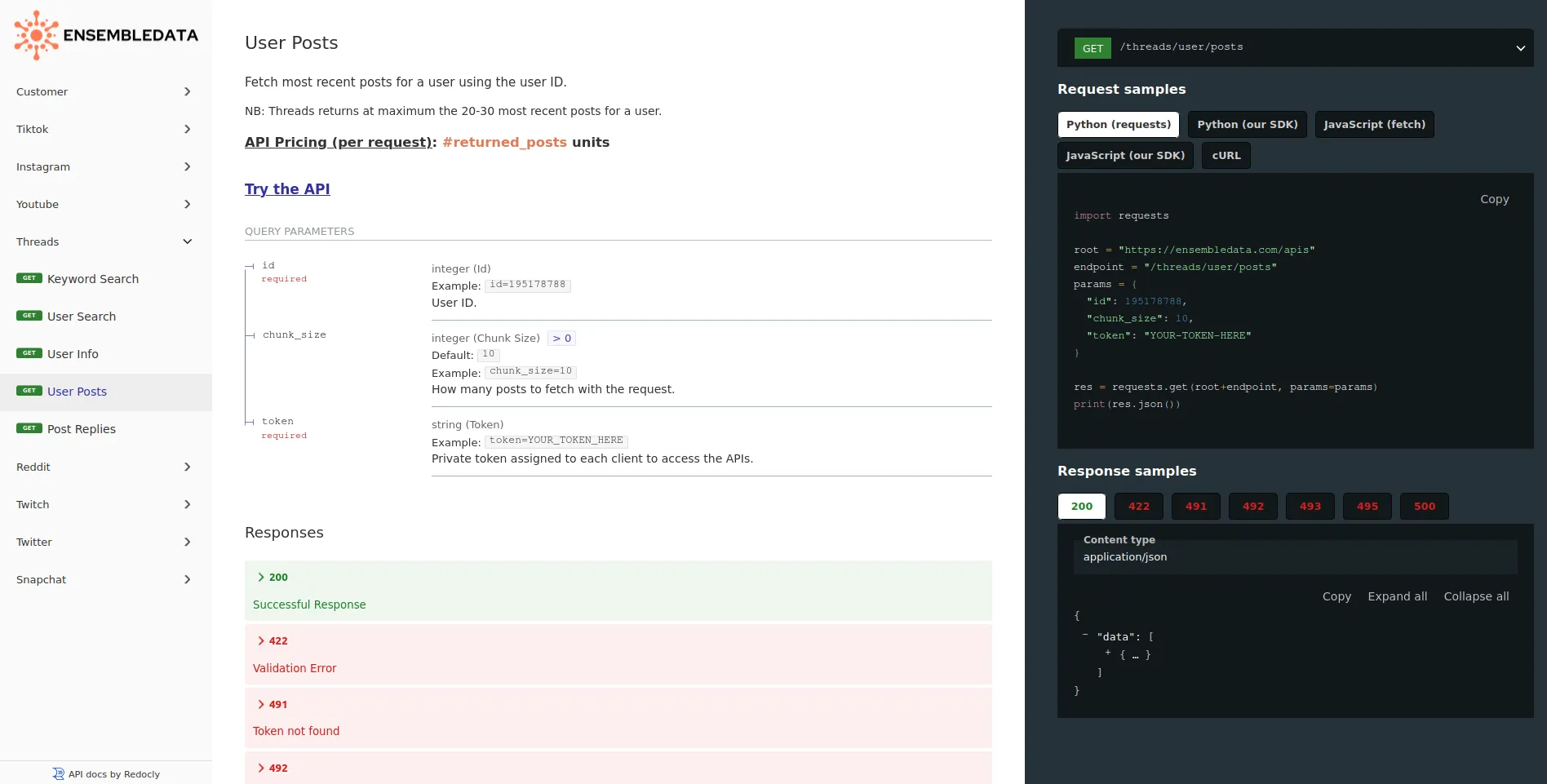
Task: Open the /threads/user/posts endpoint dropdown chevron
Action: tap(1520, 48)
